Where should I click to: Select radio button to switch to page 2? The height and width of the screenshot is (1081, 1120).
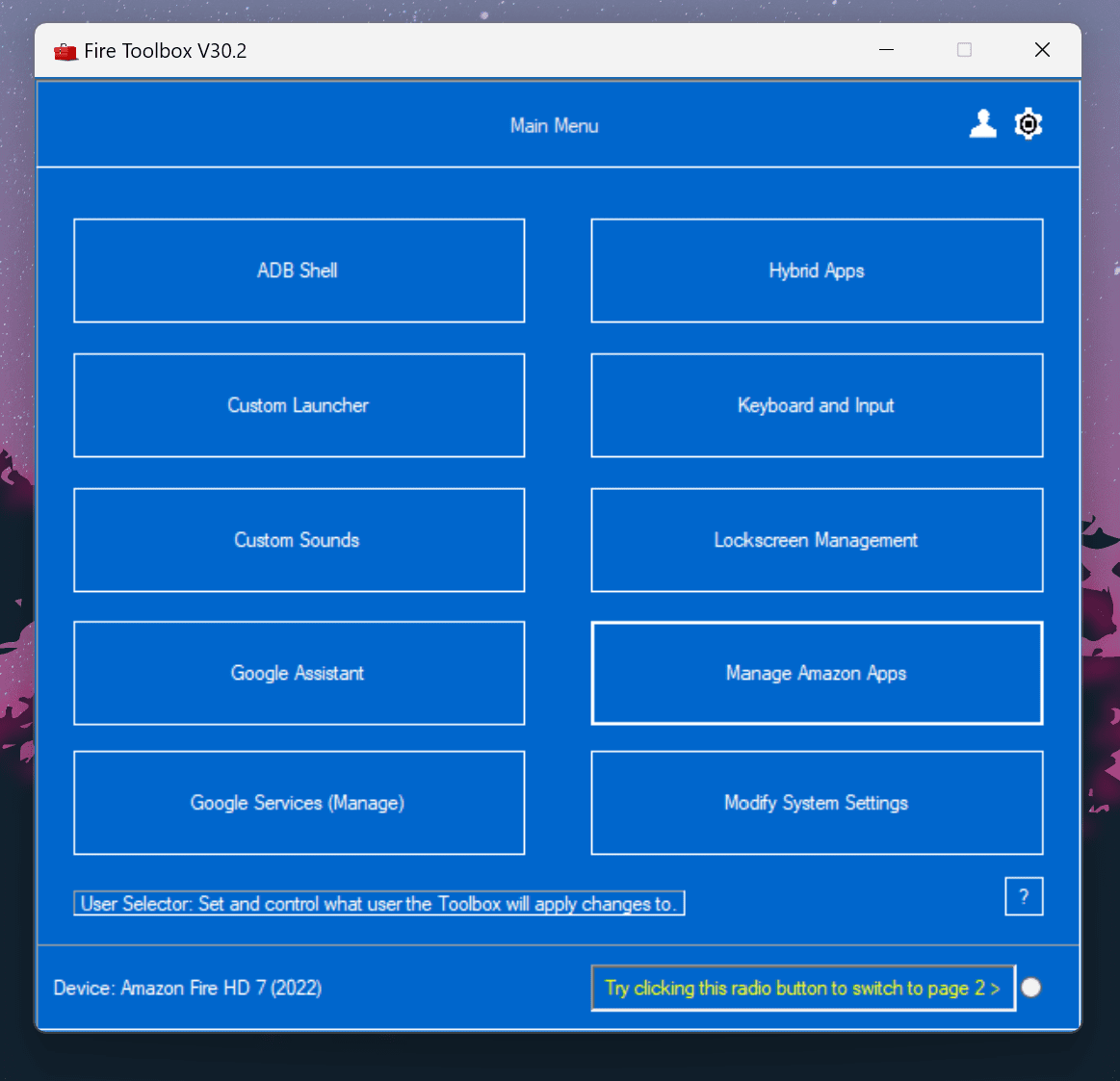tap(1031, 988)
